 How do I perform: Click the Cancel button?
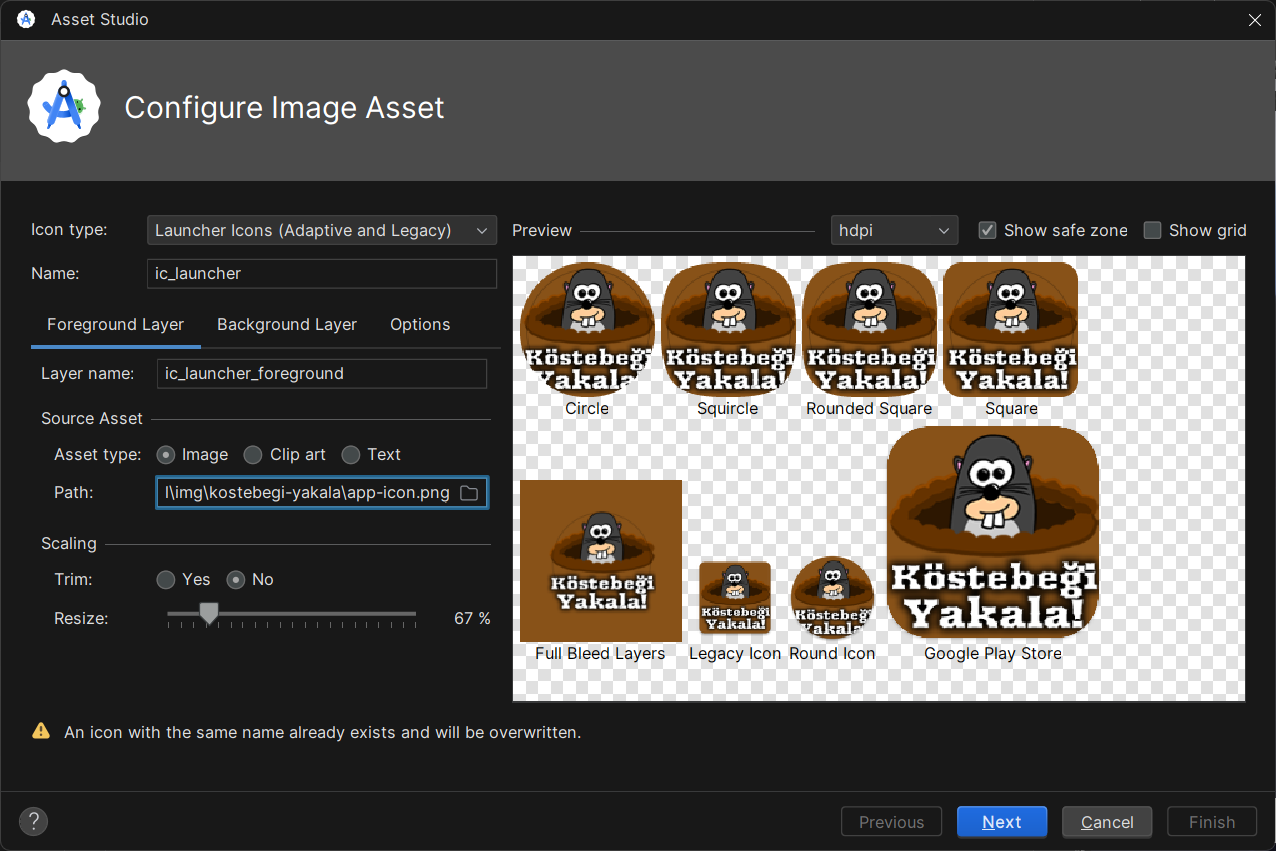1107,822
